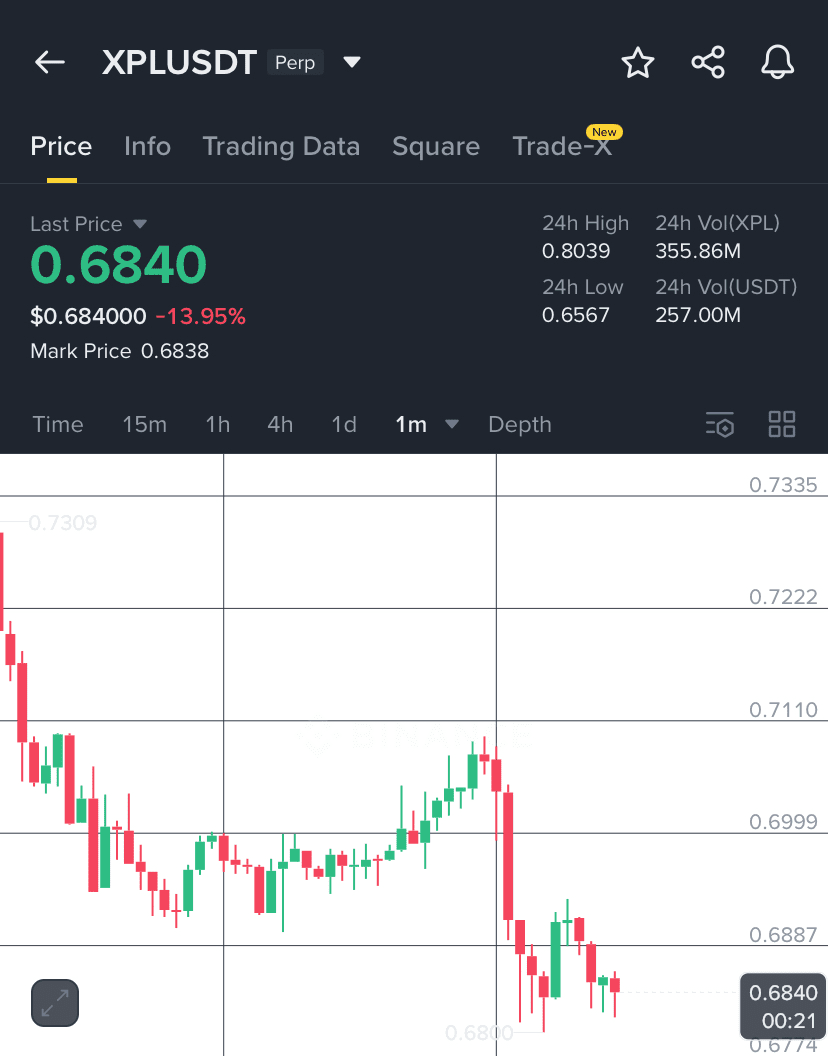The width and height of the screenshot is (828, 1056).
Task: Expand the 1m interval dropdown arrow
Action: coord(452,424)
